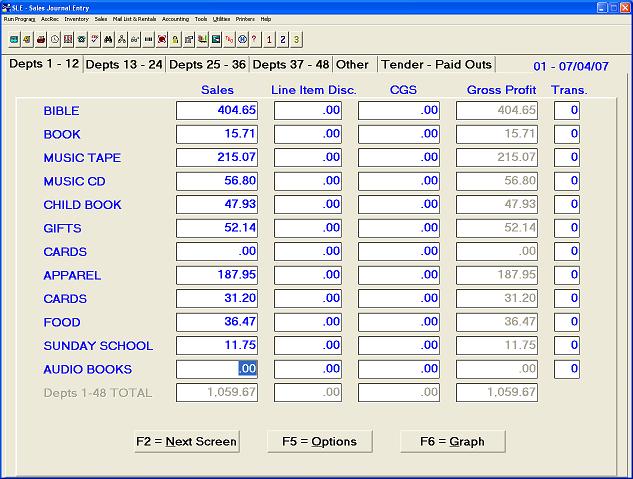Click the AUDIO BOOKS Sales field
Image resolution: width=633 pixels, height=479 pixels.
tap(217, 369)
